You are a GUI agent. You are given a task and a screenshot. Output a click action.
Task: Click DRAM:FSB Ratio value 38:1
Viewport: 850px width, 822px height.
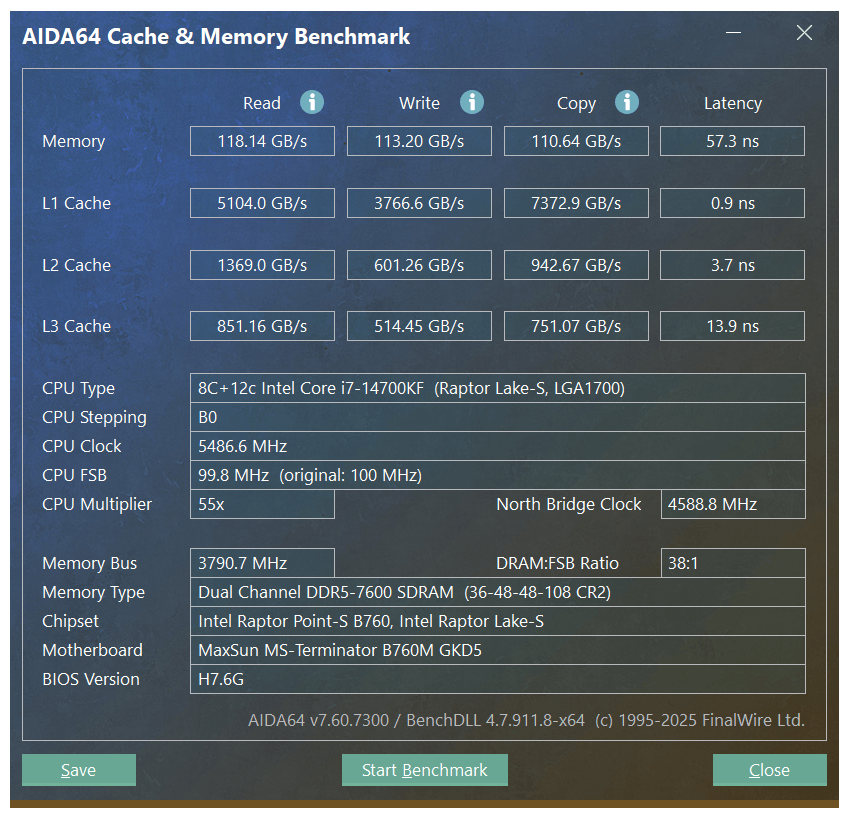coord(733,563)
